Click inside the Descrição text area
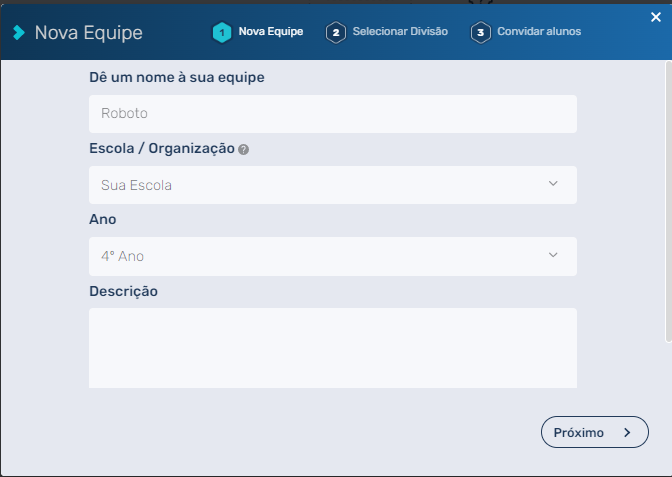 [x=332, y=347]
